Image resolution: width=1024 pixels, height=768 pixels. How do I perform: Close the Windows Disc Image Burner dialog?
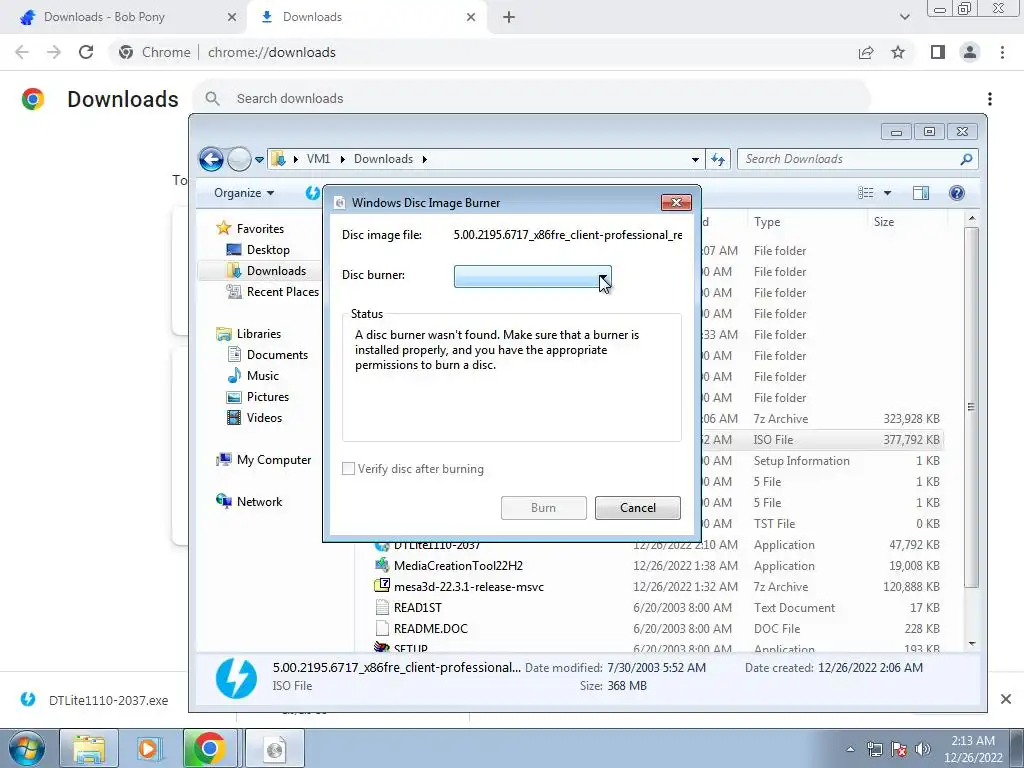(x=676, y=202)
